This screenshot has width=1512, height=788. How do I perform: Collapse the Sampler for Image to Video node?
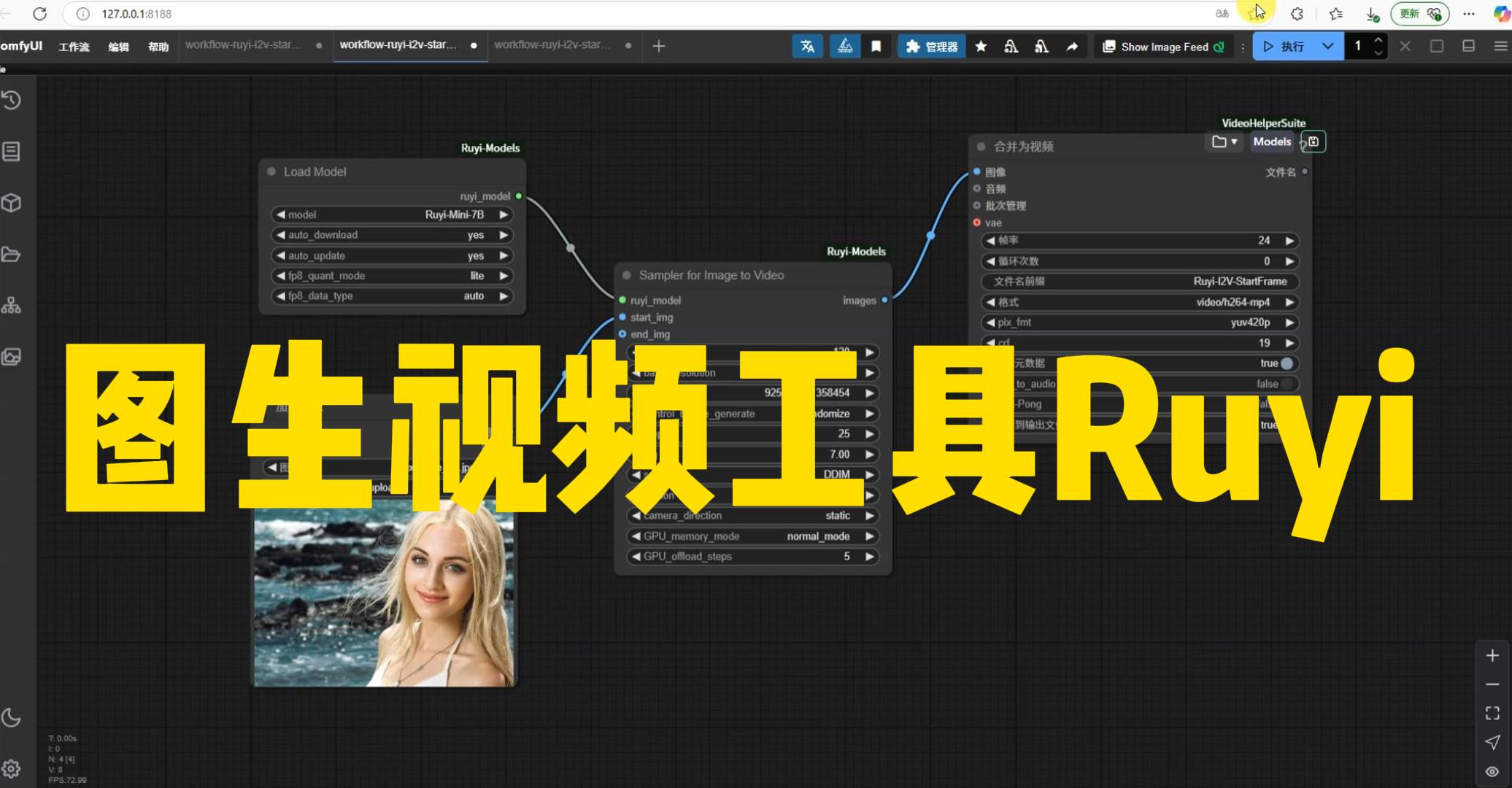pyautogui.click(x=627, y=275)
